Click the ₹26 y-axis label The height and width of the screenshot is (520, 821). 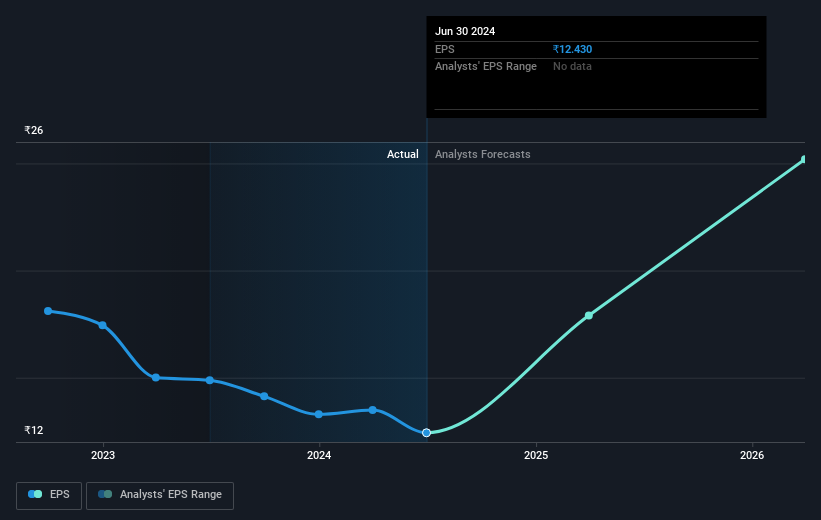34,130
